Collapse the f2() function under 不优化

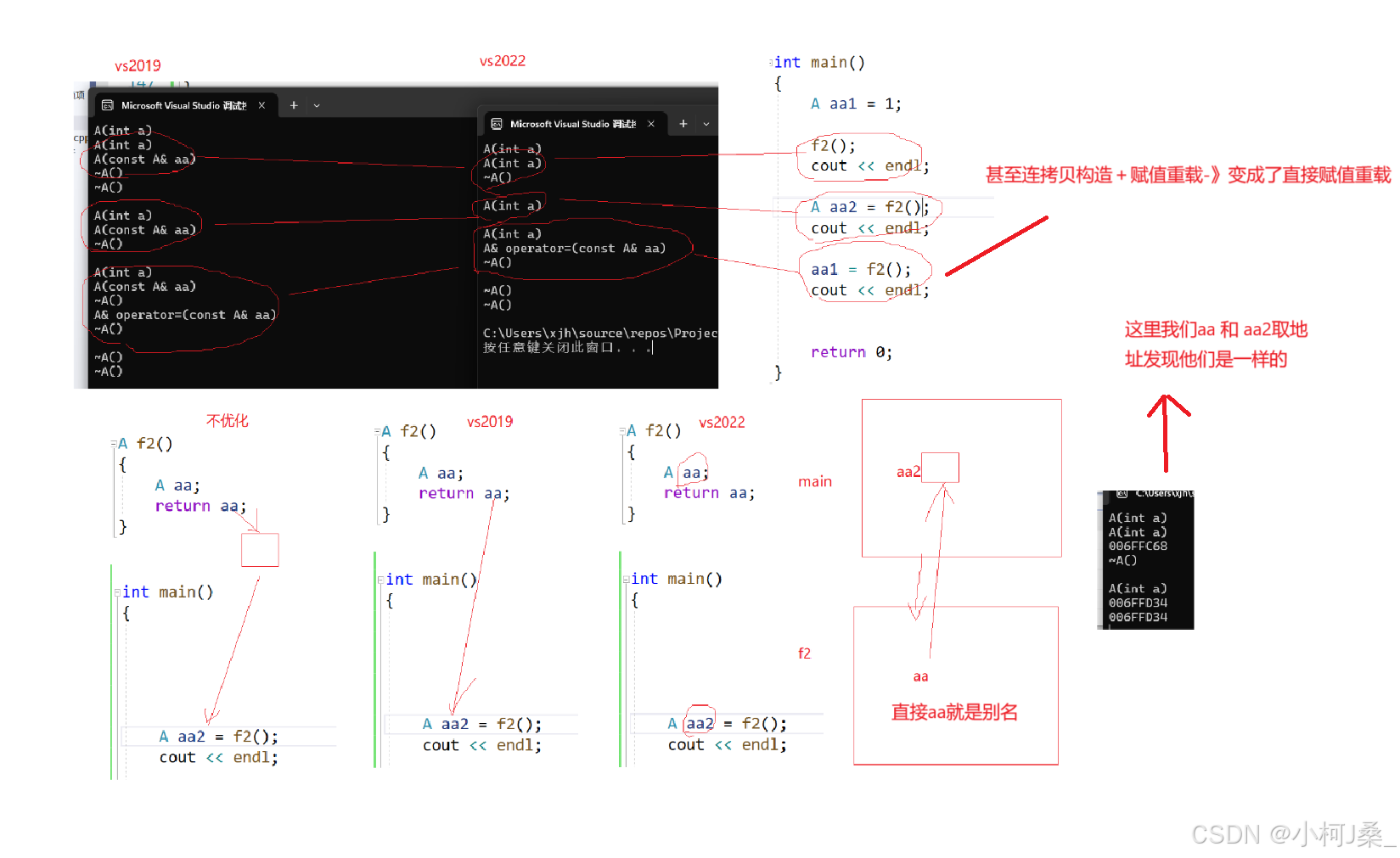(x=113, y=444)
